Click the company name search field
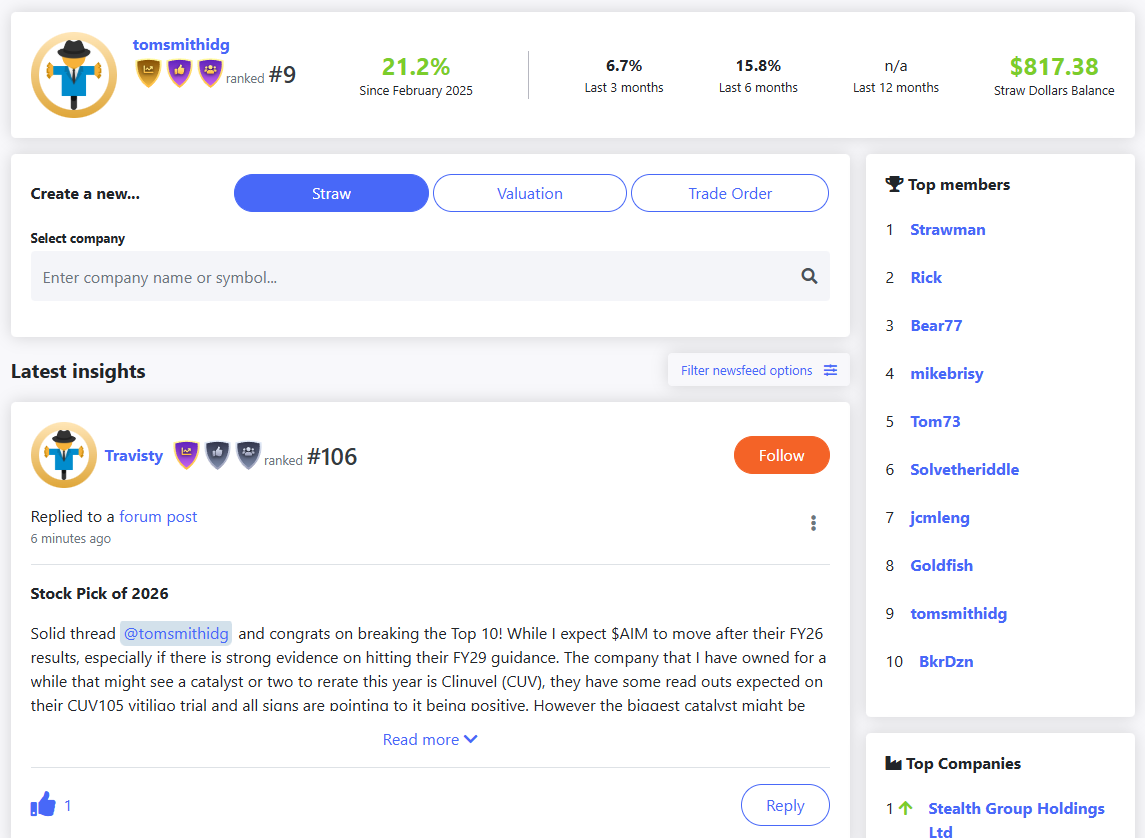The height and width of the screenshot is (838, 1145). click(x=410, y=277)
